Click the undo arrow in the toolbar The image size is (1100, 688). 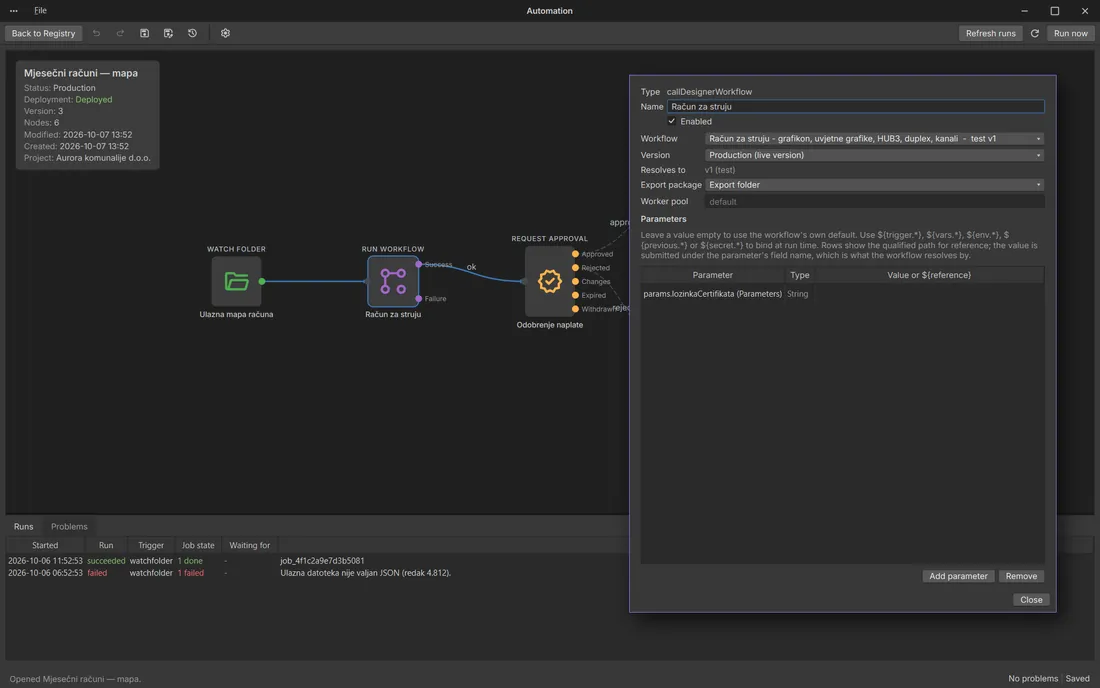(x=96, y=33)
